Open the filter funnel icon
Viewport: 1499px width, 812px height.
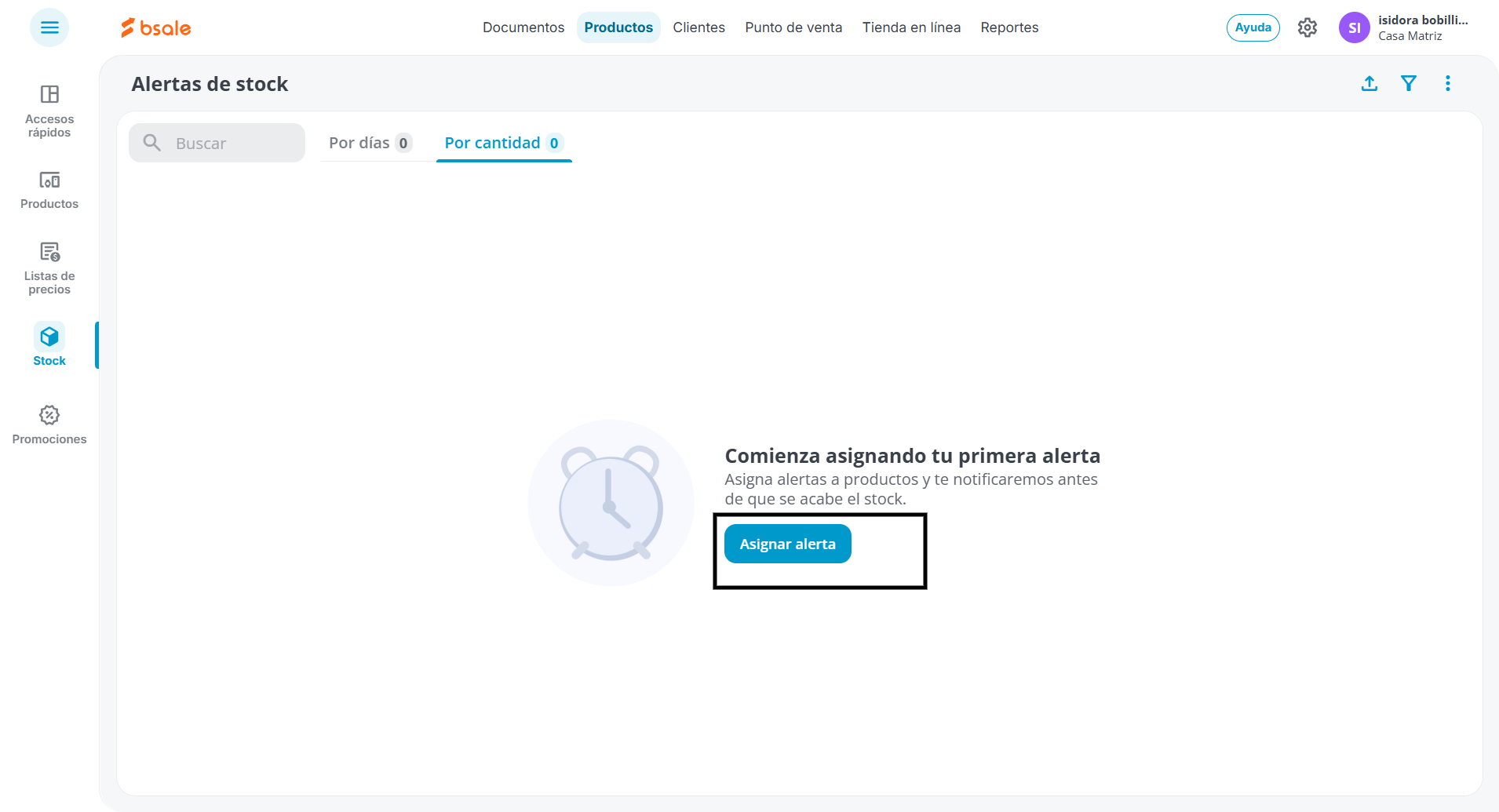coord(1409,83)
